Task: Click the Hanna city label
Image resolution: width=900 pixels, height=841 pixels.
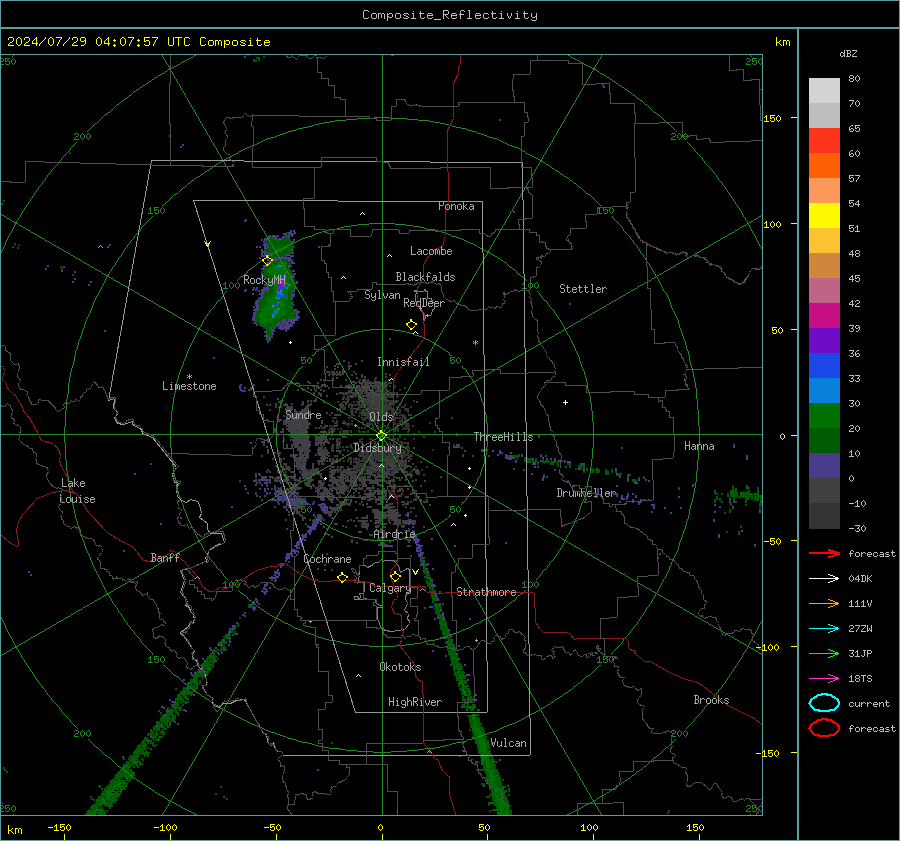Action: [x=699, y=446]
